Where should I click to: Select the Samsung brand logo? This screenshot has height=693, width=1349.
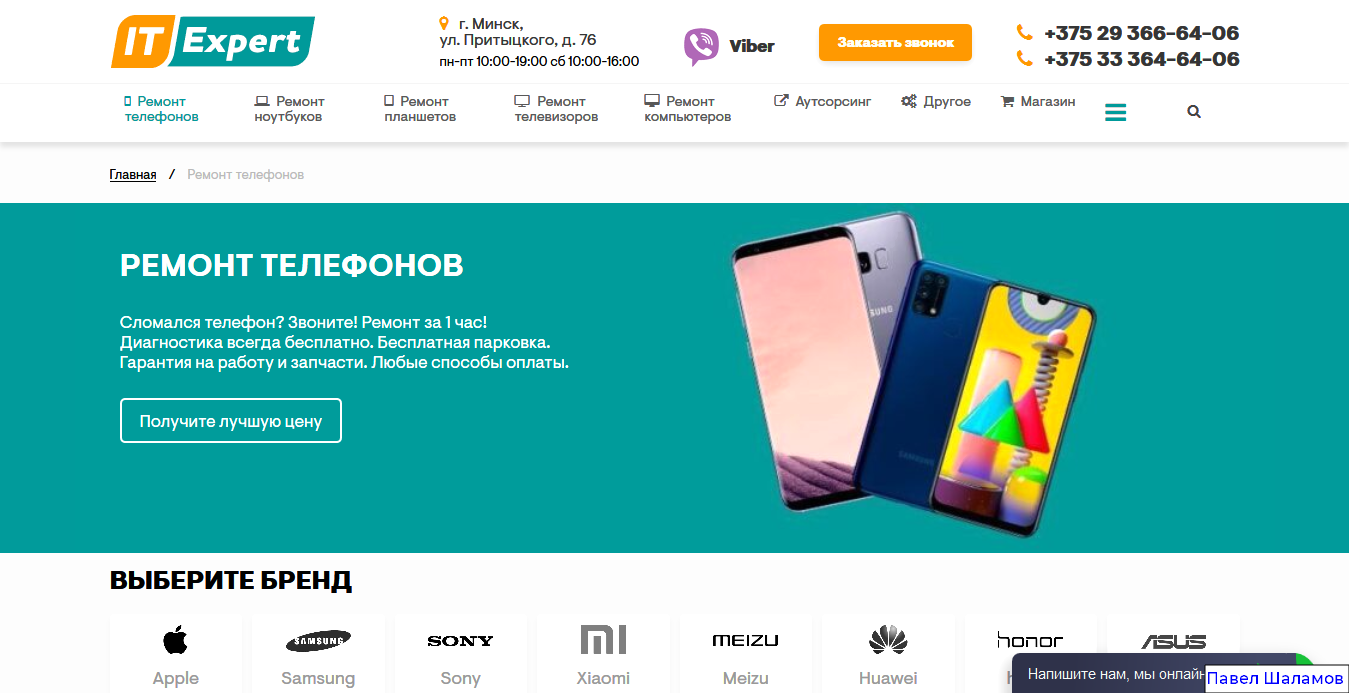click(318, 641)
